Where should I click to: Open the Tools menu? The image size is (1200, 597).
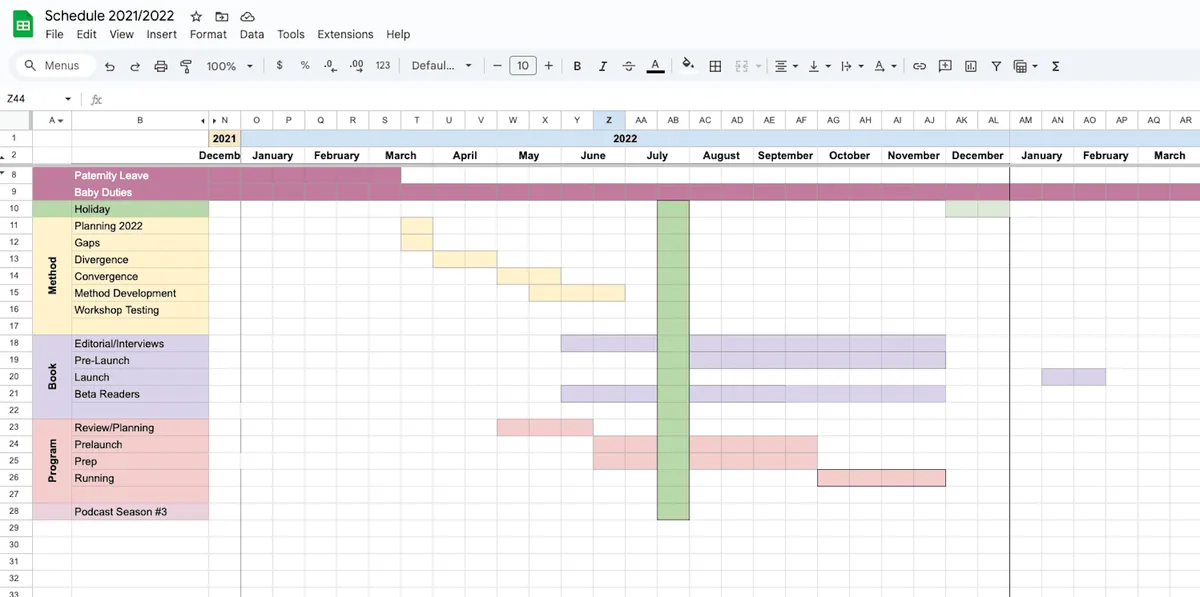pyautogui.click(x=291, y=34)
